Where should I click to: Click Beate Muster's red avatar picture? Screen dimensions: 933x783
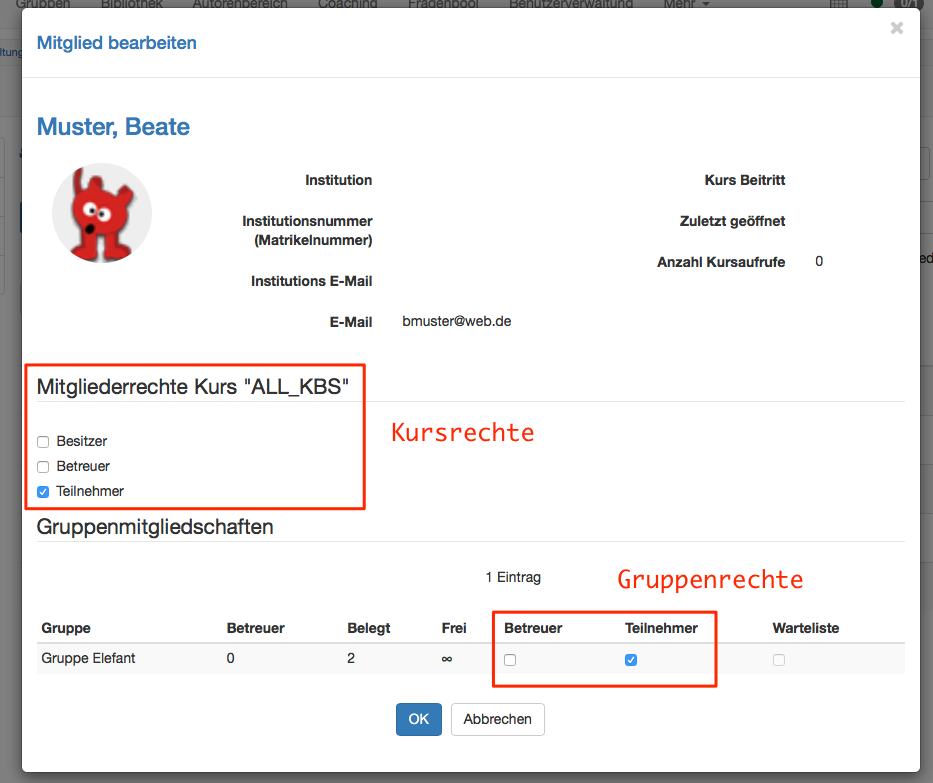pyautogui.click(x=101, y=213)
